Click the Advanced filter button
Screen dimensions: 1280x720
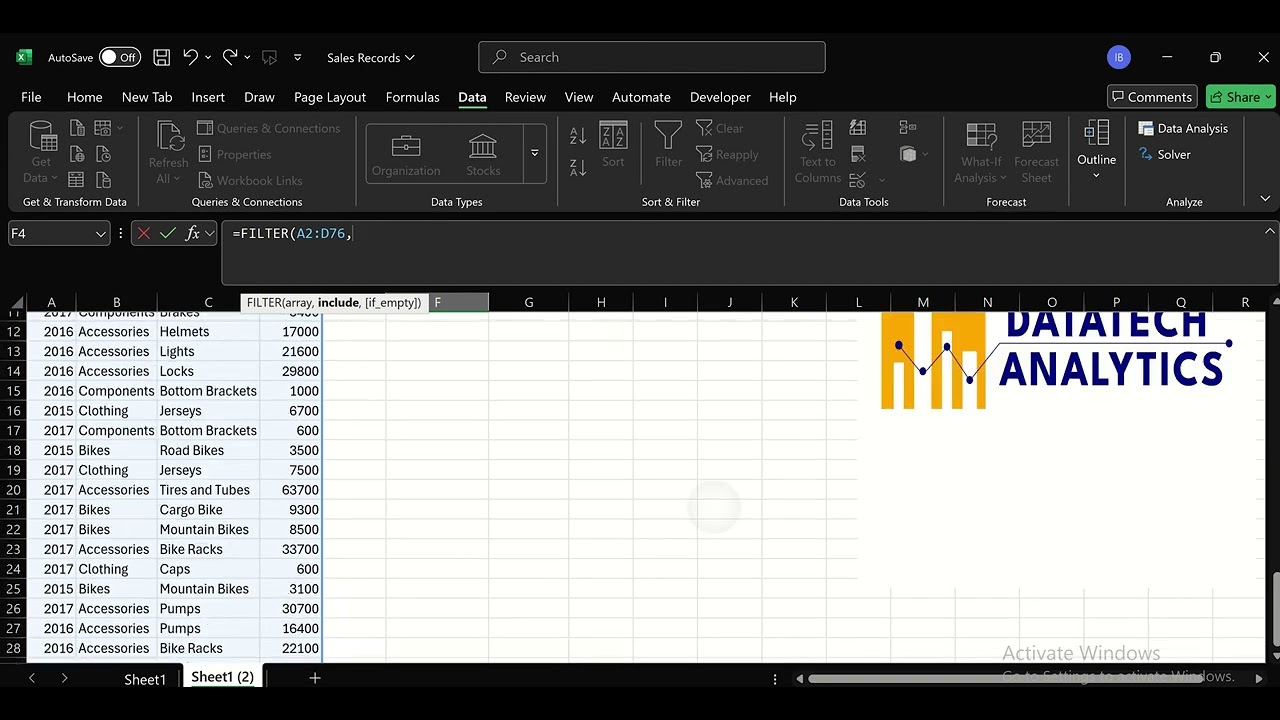[x=732, y=180]
